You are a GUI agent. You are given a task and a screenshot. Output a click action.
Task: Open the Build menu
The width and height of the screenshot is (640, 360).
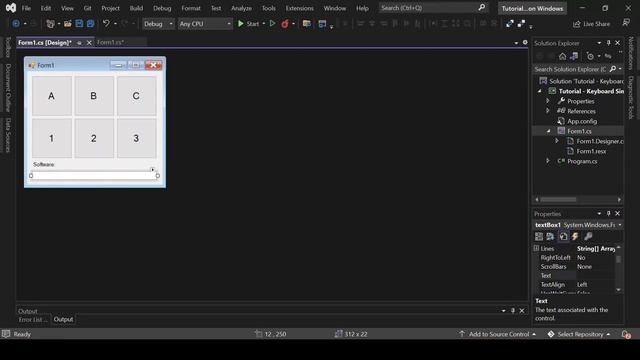(x=136, y=8)
